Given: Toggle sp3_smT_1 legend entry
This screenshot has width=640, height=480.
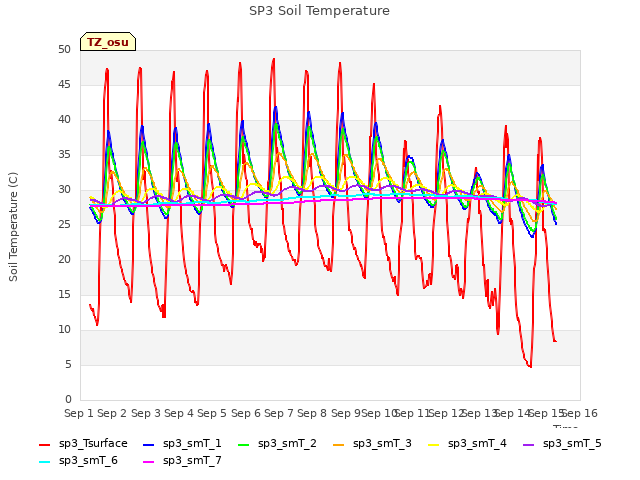Looking at the screenshot, I should point(182,443).
